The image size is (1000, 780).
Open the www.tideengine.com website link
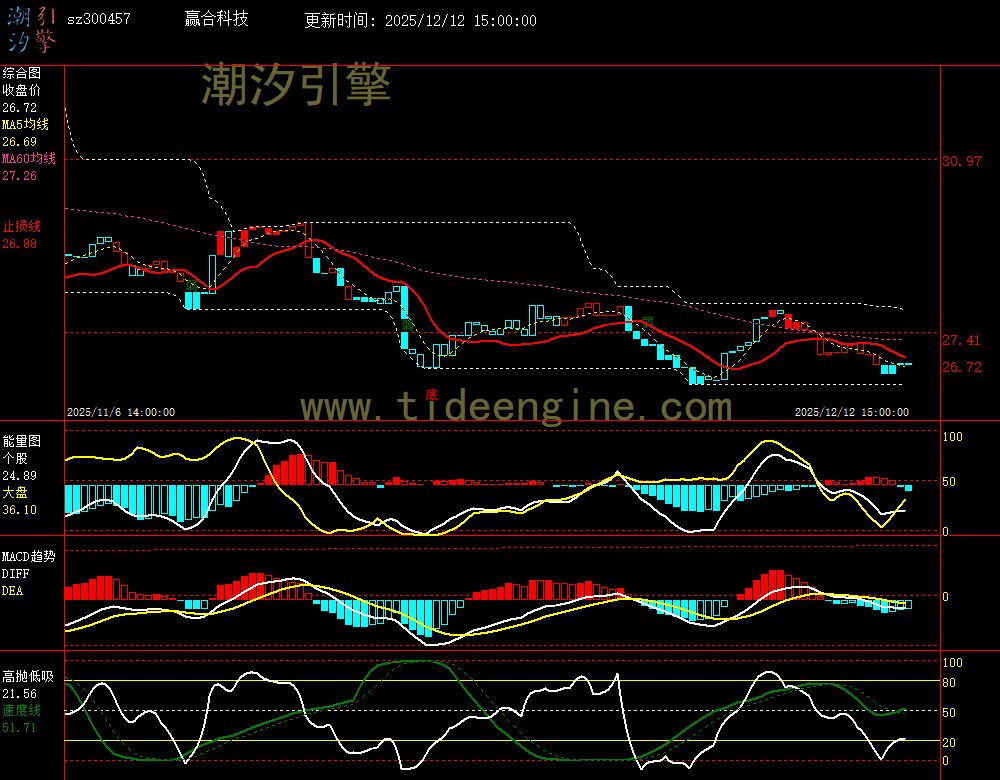point(516,407)
